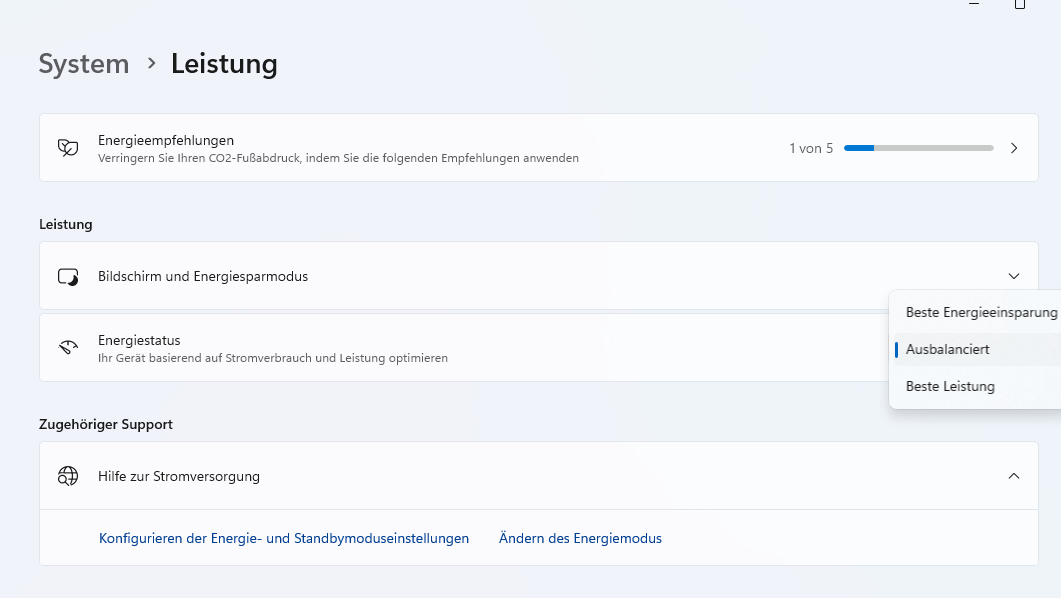Expand the Bildschirm und Energiesparmodus section chevron
This screenshot has width=1061, height=598.
[x=1014, y=276]
